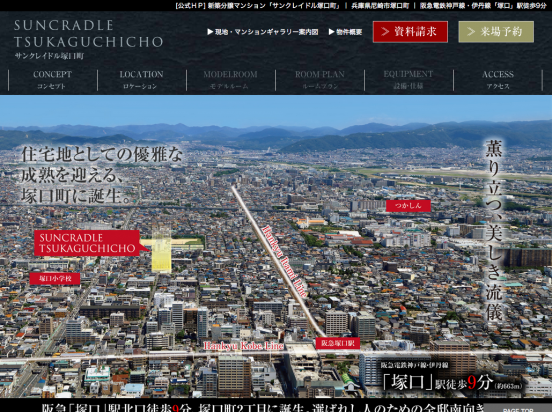Click the SUNCRADLE TSUKAGUCHICHO site logo
This screenshot has height=412, width=552.
88,39
